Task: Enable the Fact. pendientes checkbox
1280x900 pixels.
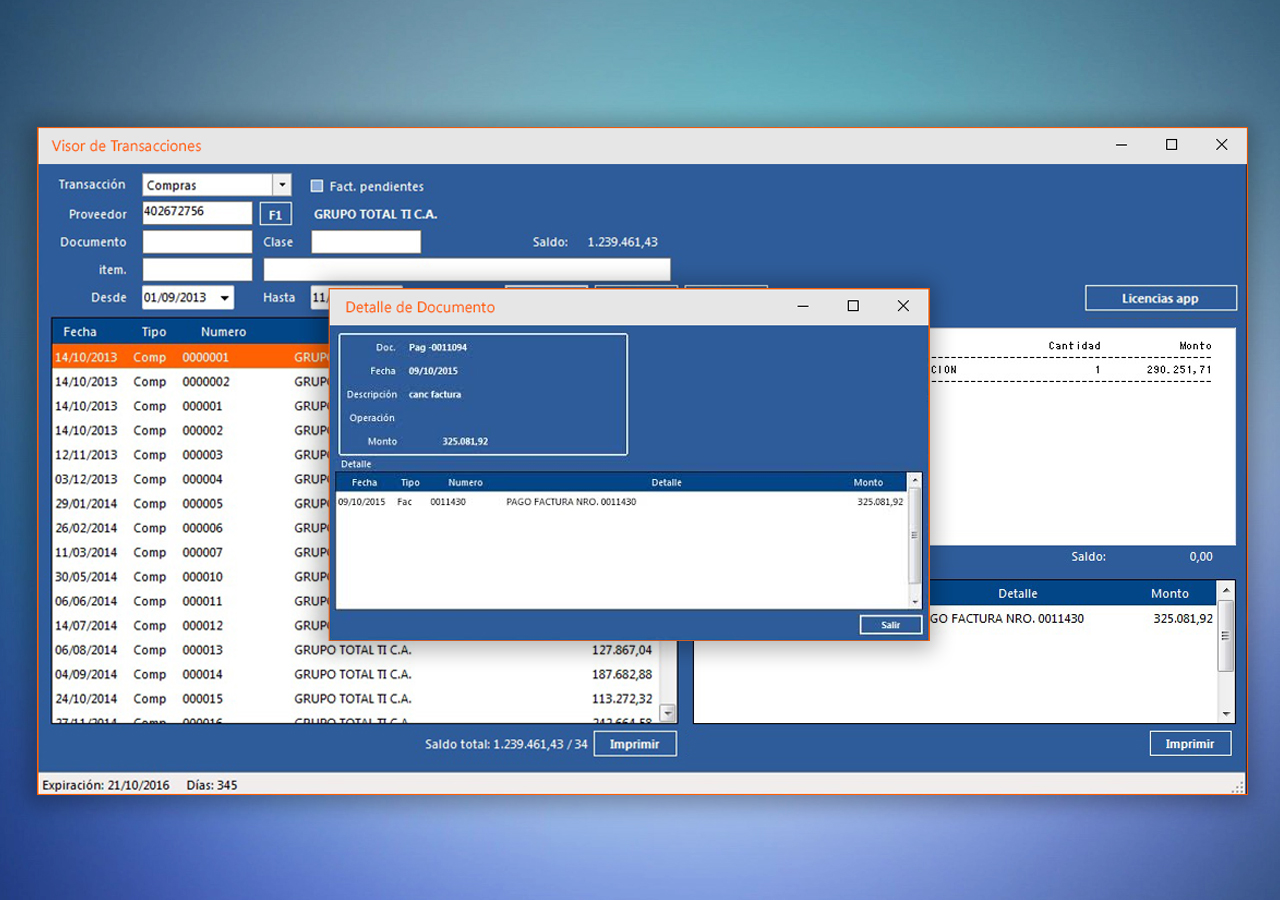Action: click(317, 186)
